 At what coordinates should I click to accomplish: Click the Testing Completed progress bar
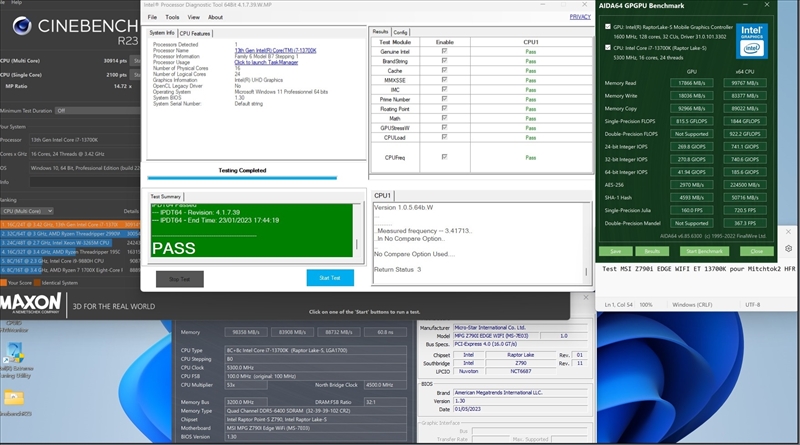pos(242,178)
